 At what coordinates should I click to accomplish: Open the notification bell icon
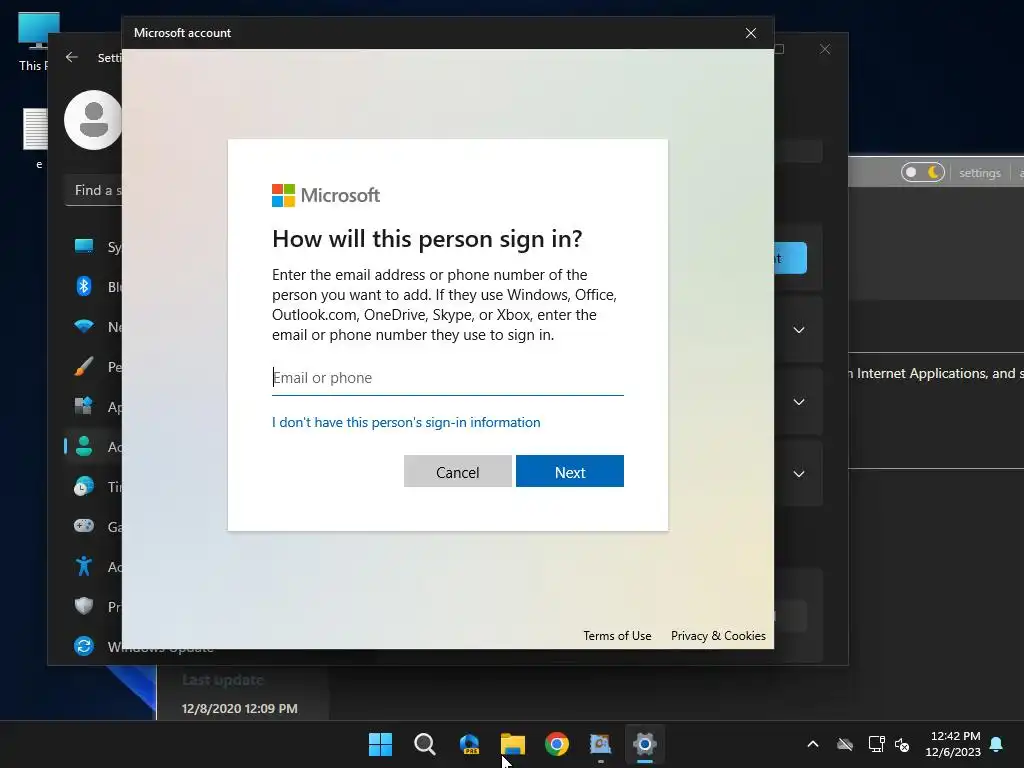pyautogui.click(x=997, y=744)
